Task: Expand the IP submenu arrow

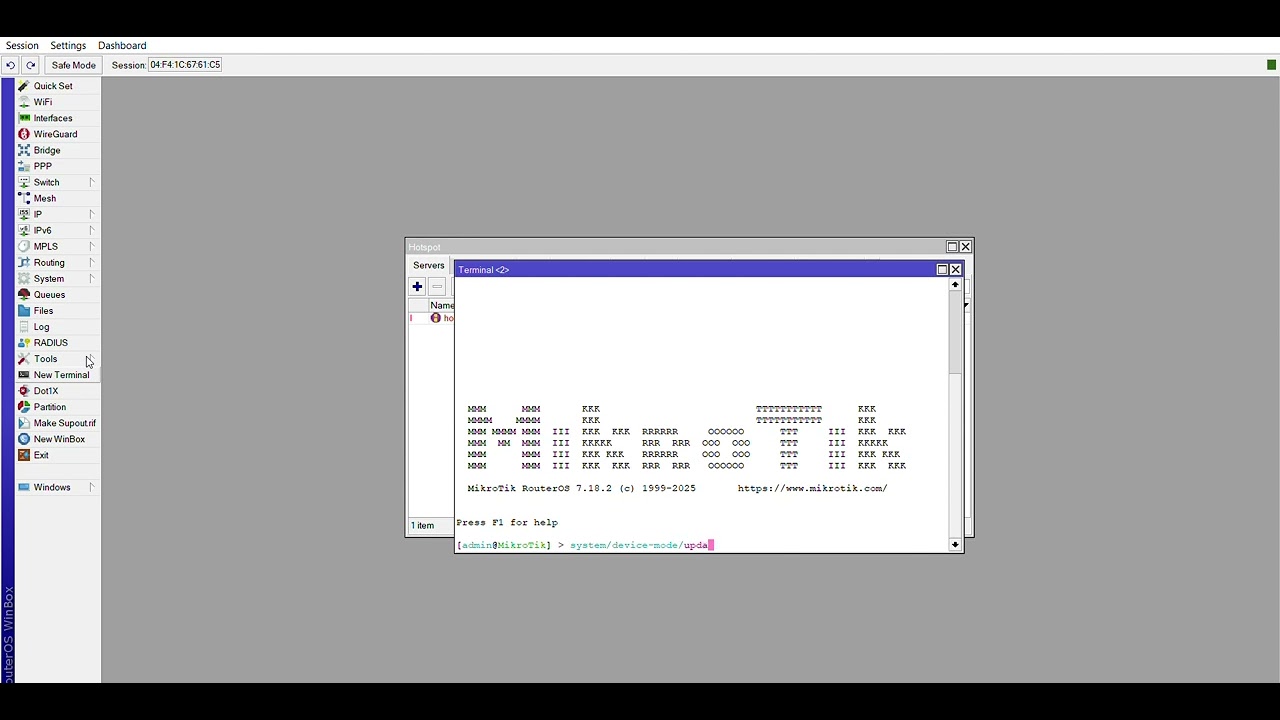Action: (x=91, y=214)
